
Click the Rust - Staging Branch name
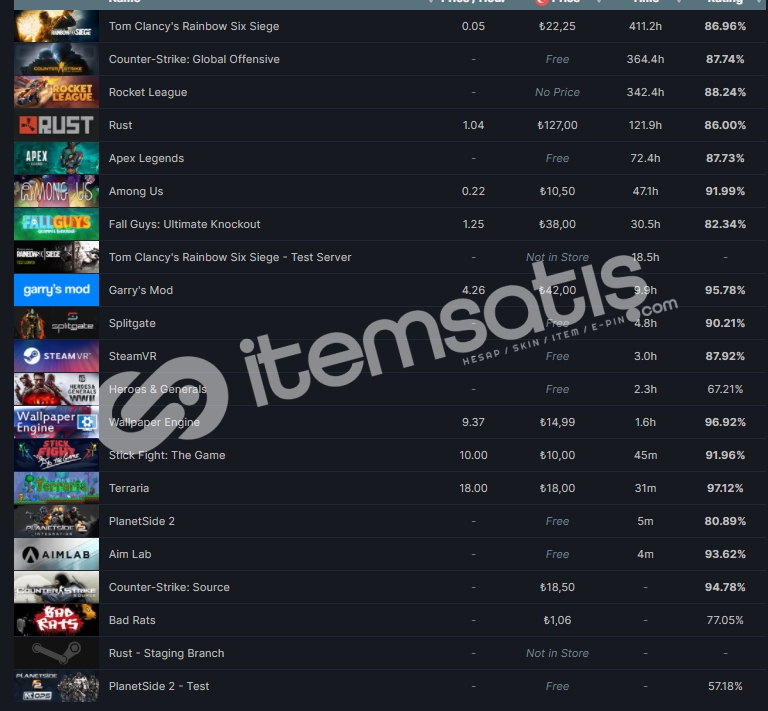point(167,653)
